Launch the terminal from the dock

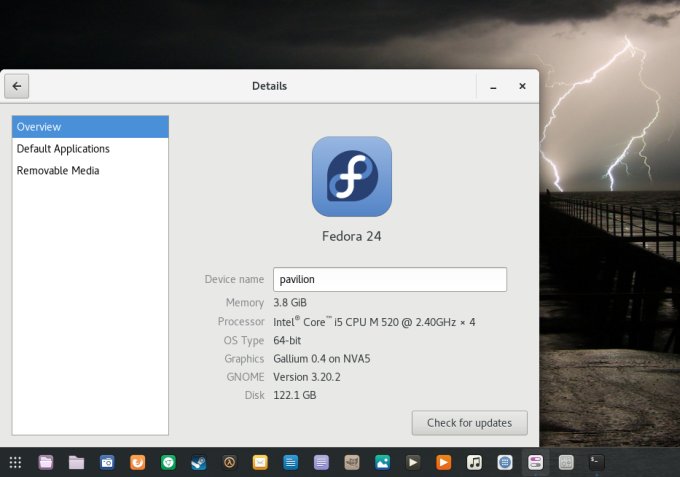(x=597, y=462)
